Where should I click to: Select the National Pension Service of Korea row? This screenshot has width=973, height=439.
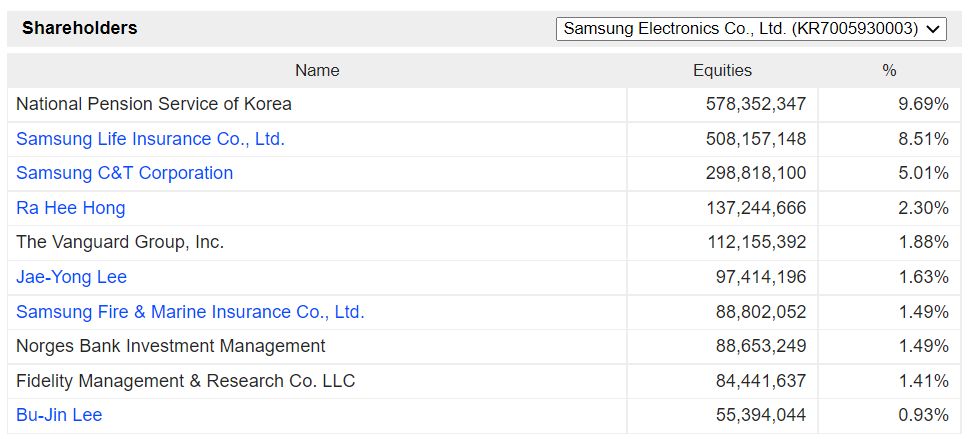154,104
